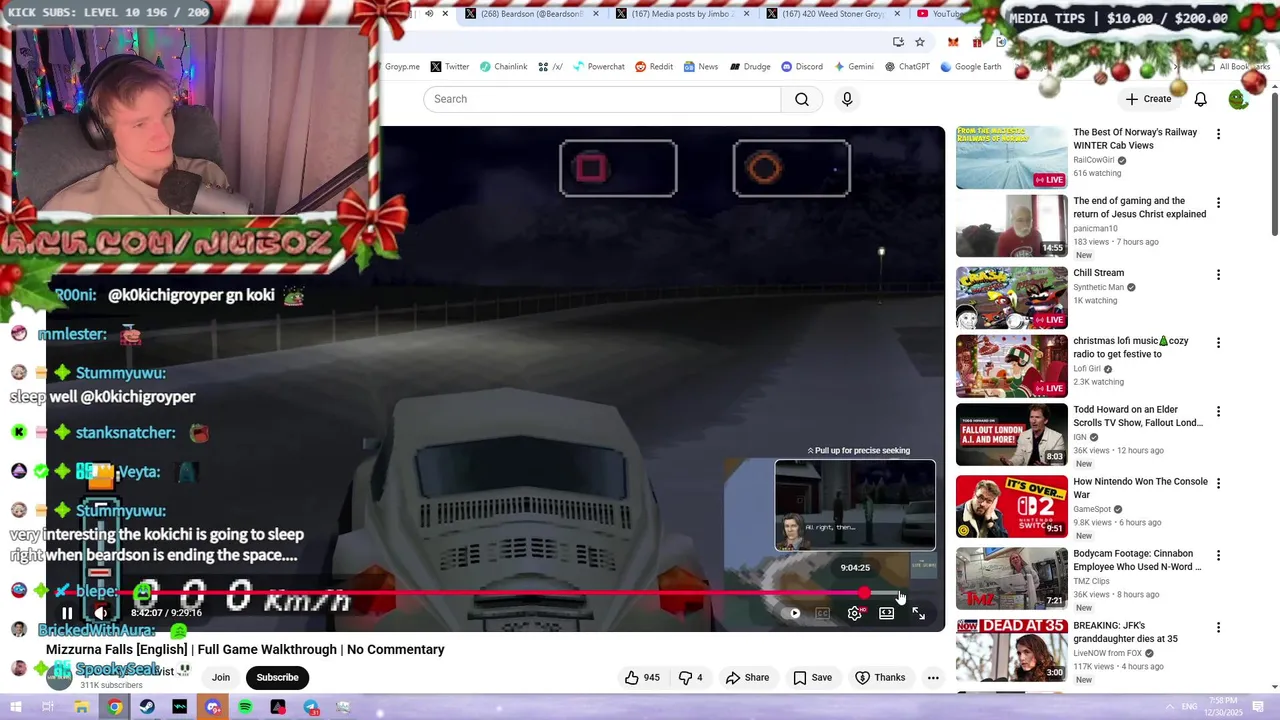Click the magnifier search button
1280x720 pixels.
[x=802, y=99]
